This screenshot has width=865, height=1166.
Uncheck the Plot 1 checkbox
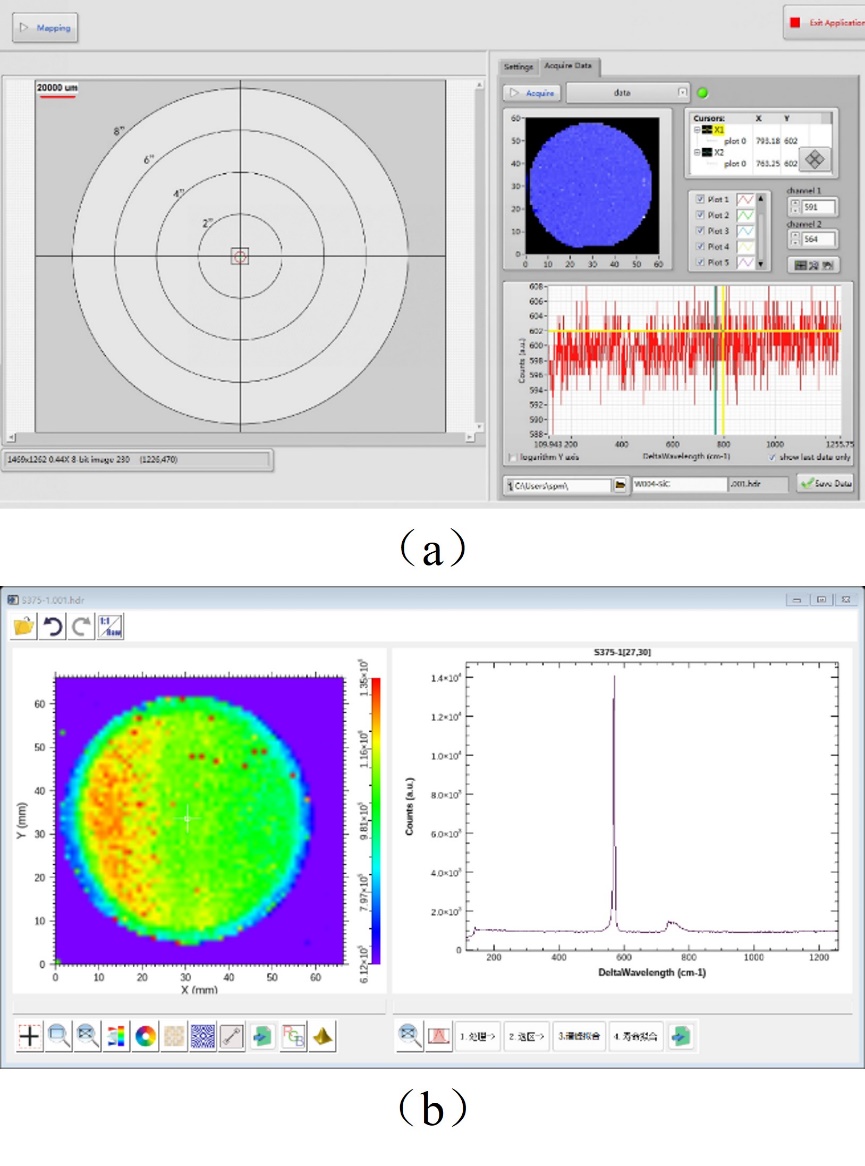coord(698,199)
